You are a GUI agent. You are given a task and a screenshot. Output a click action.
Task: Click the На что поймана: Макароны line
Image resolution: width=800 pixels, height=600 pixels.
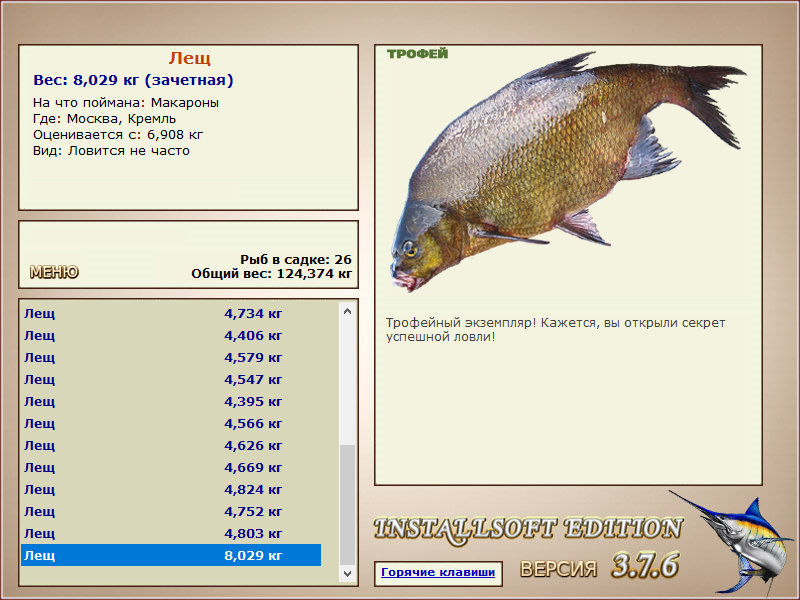pyautogui.click(x=126, y=103)
